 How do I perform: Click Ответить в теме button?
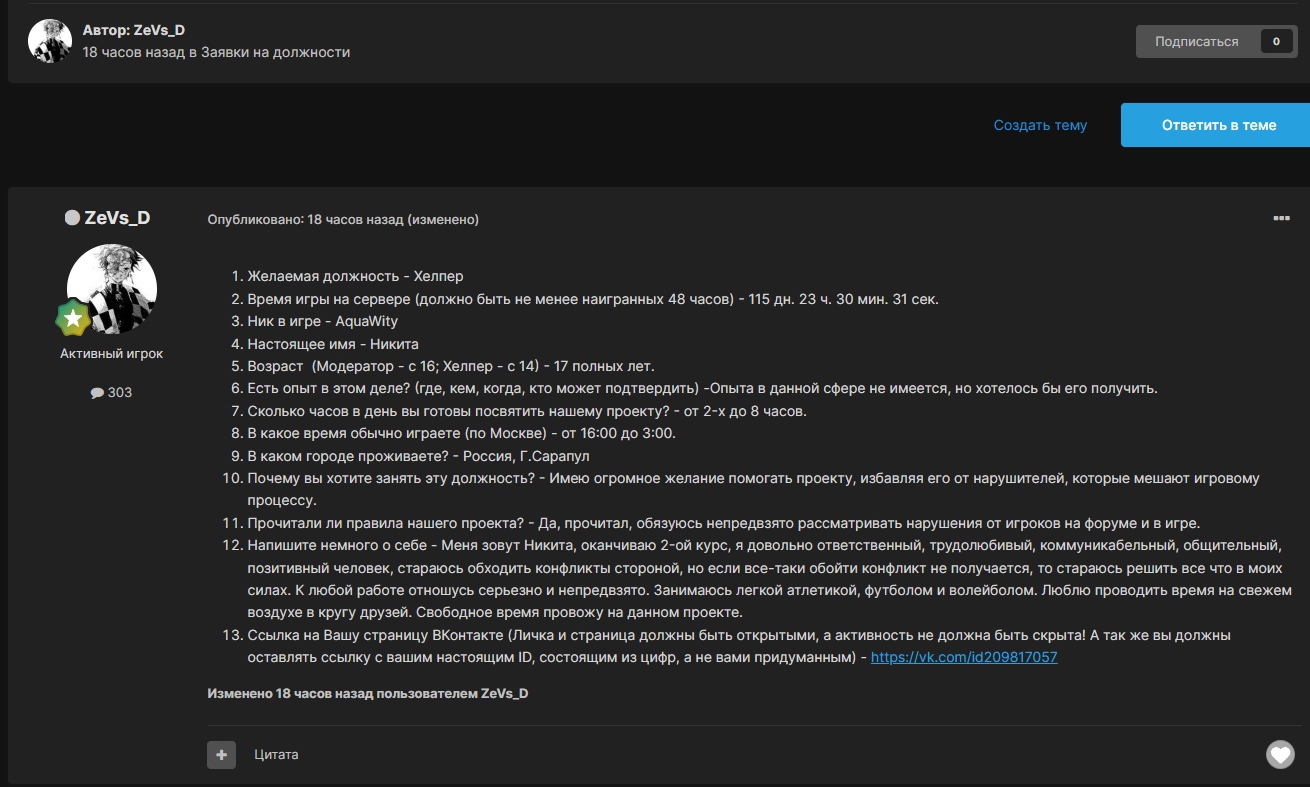pyautogui.click(x=1218, y=125)
